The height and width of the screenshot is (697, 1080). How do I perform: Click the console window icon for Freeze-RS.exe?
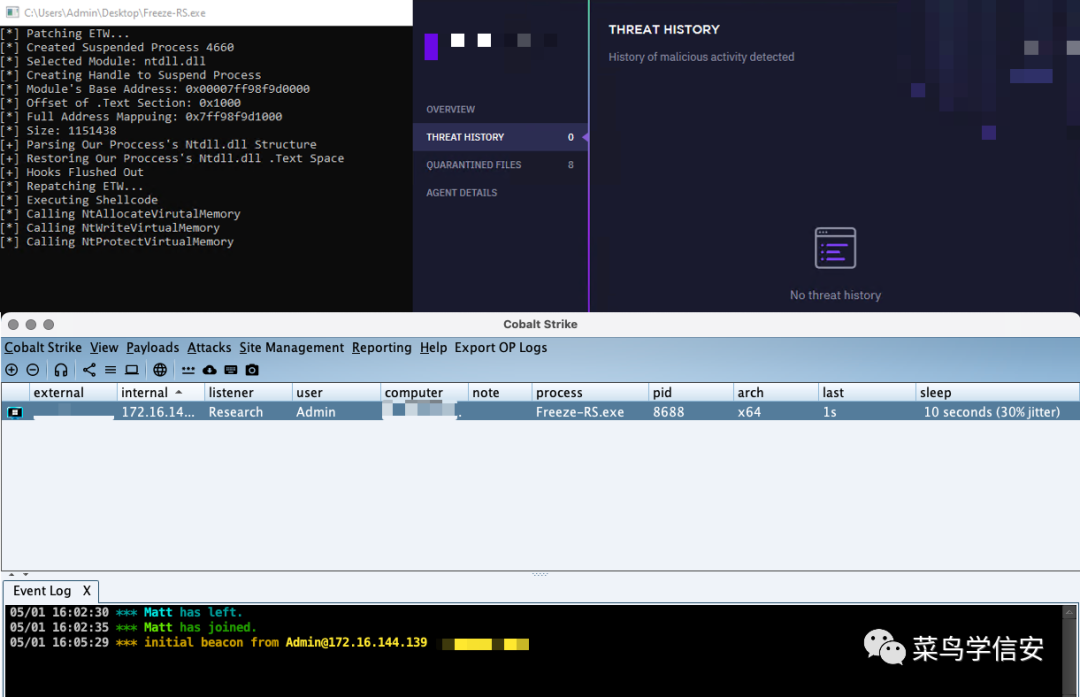click(12, 12)
